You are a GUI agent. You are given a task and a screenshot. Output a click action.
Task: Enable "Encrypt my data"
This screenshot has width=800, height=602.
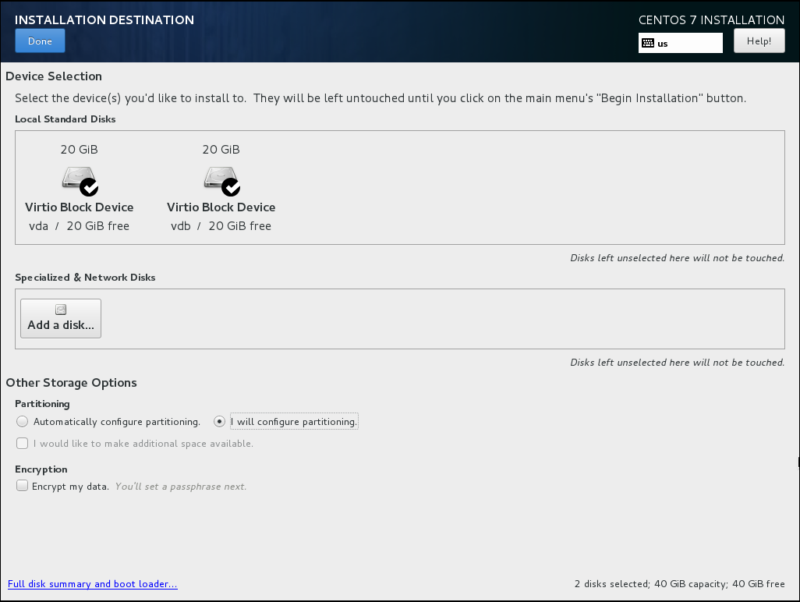point(22,485)
